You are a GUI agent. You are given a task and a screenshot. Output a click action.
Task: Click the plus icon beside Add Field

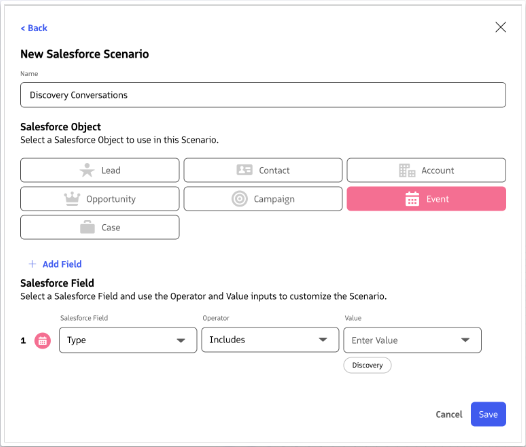tap(33, 264)
